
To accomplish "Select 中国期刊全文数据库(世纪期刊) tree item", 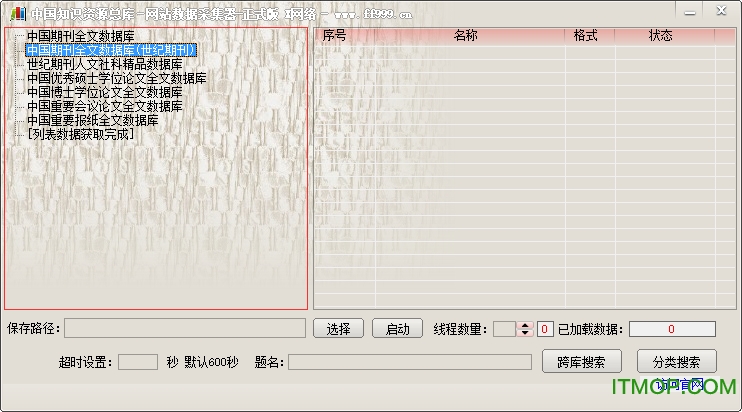I will pos(111,50).
